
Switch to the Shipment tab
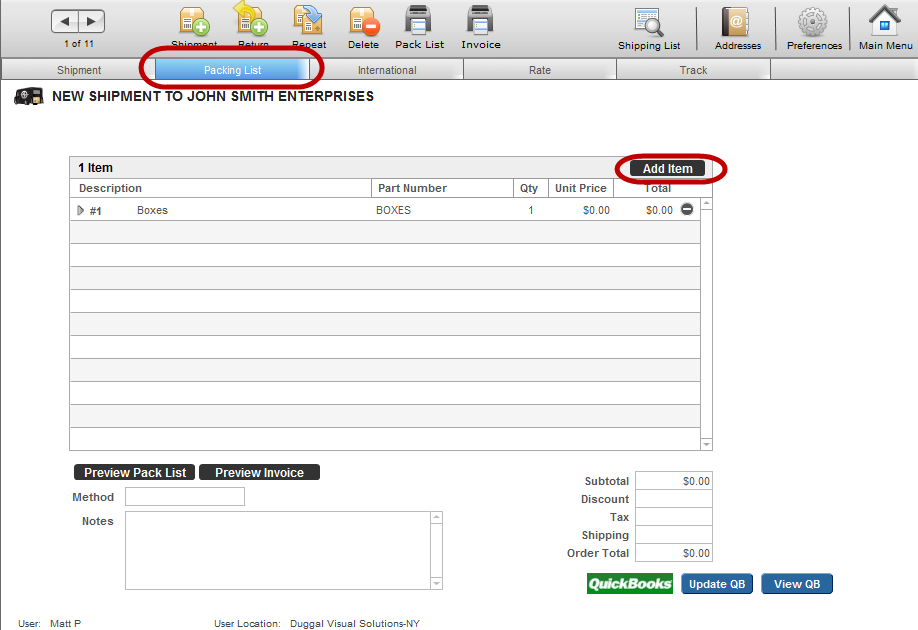coord(79,70)
